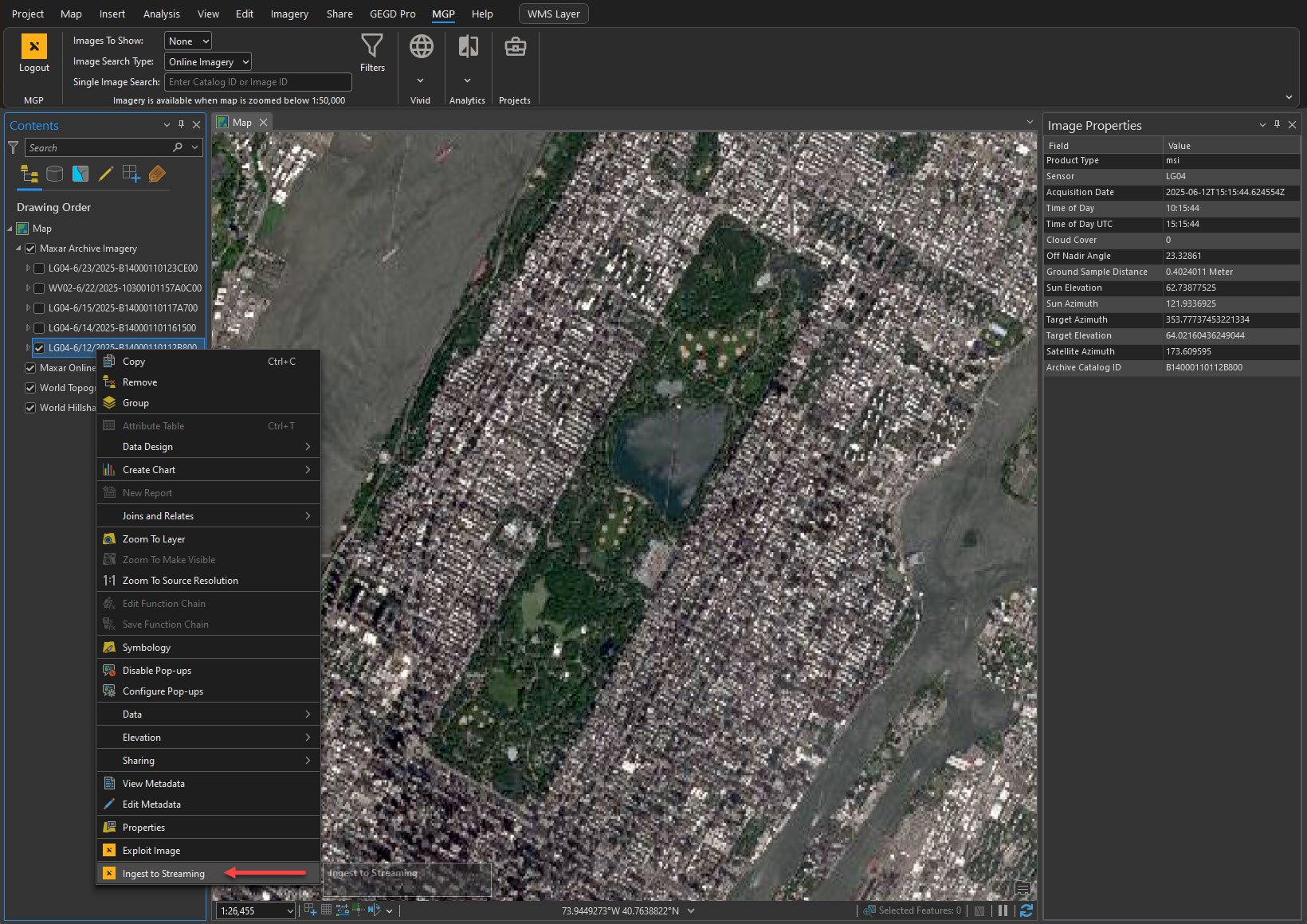
Task: Open the Share ribbon tab
Action: (340, 14)
